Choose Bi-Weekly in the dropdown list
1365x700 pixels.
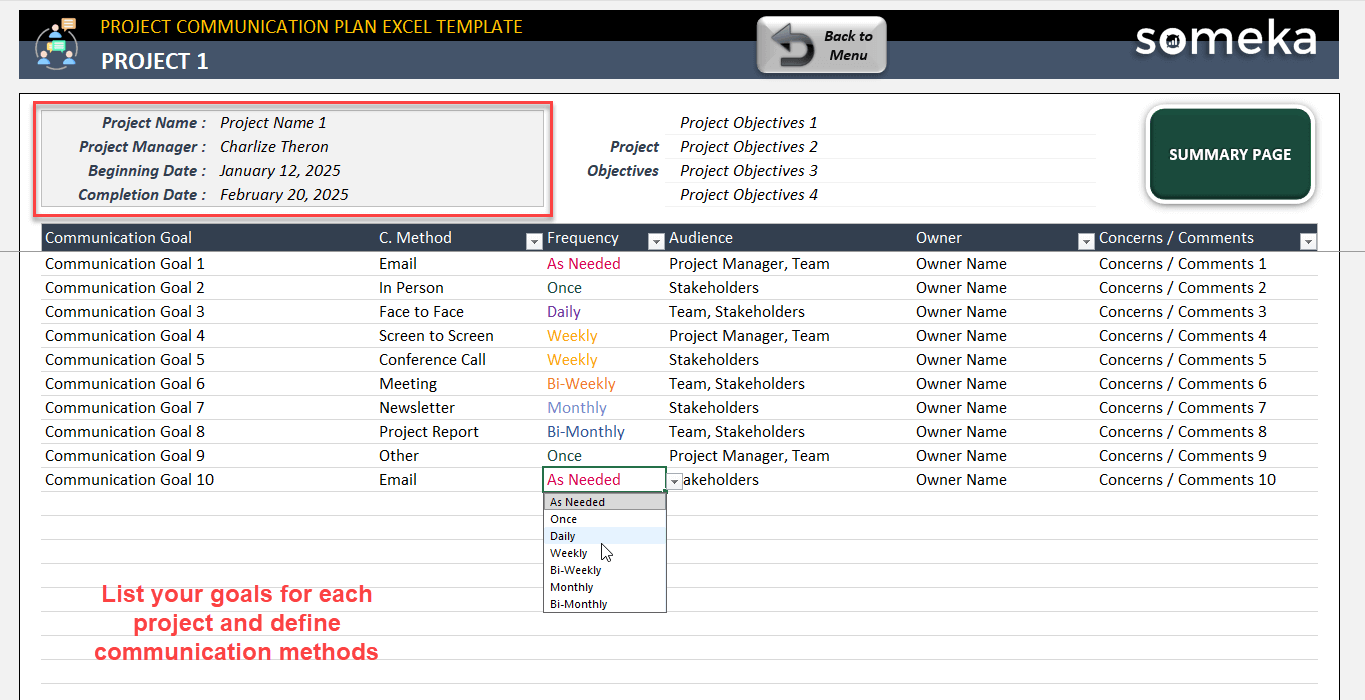(576, 570)
